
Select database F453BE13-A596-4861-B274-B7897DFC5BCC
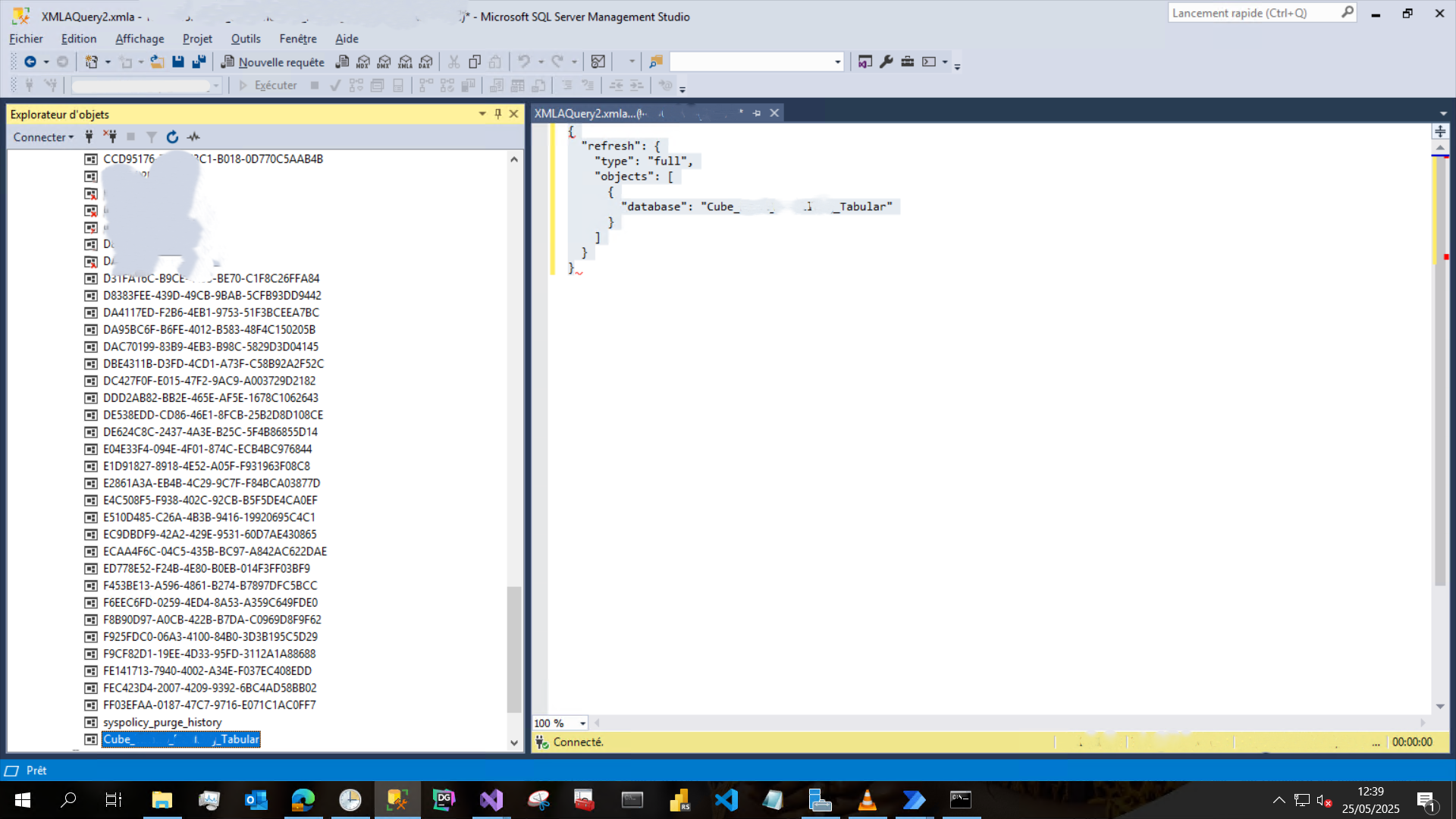click(x=210, y=585)
